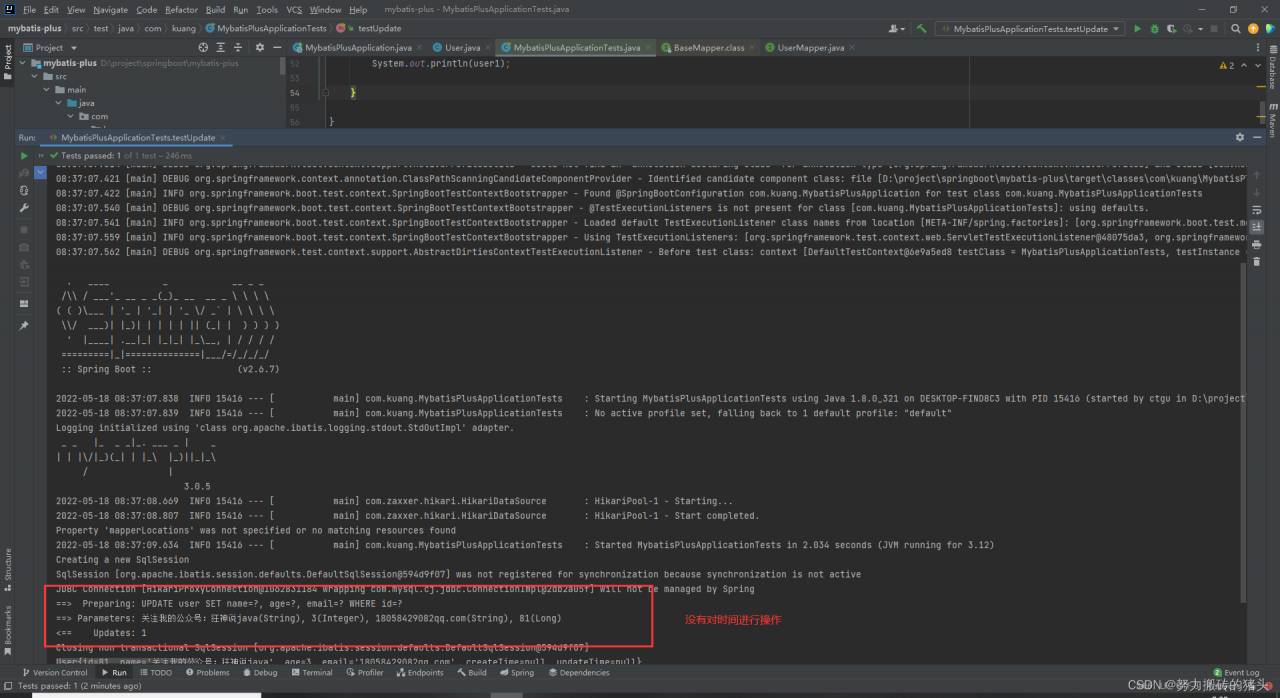The height and width of the screenshot is (698, 1280).
Task: Build project with the hammer icon
Action: point(921,29)
